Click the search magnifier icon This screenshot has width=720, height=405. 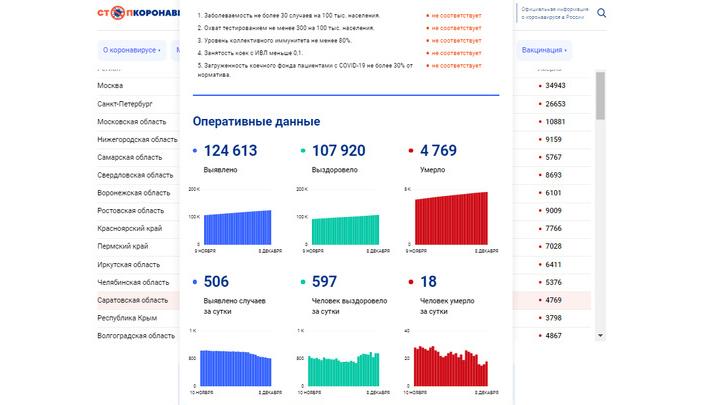coord(601,14)
